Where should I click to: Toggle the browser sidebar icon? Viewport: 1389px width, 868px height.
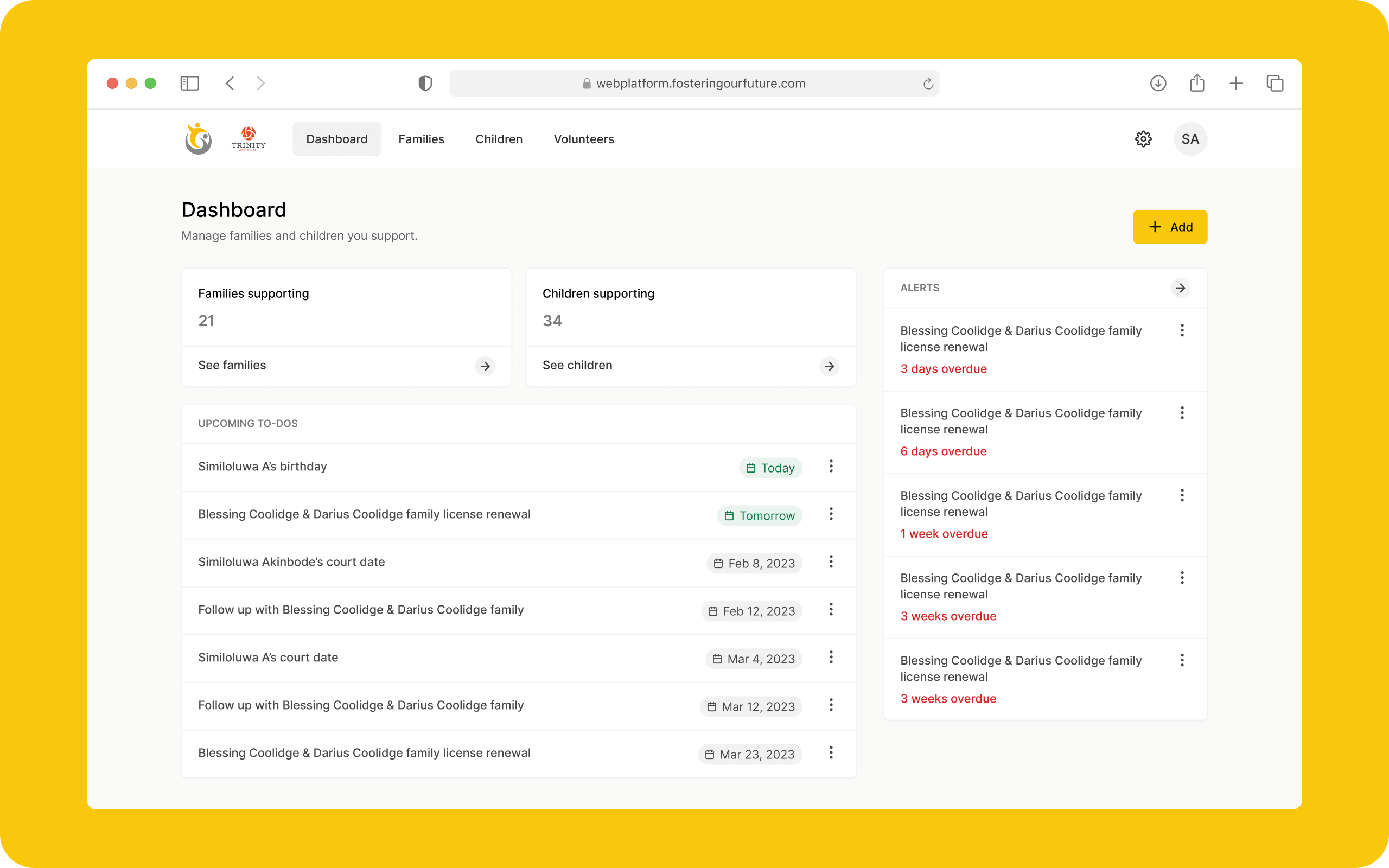(x=189, y=84)
